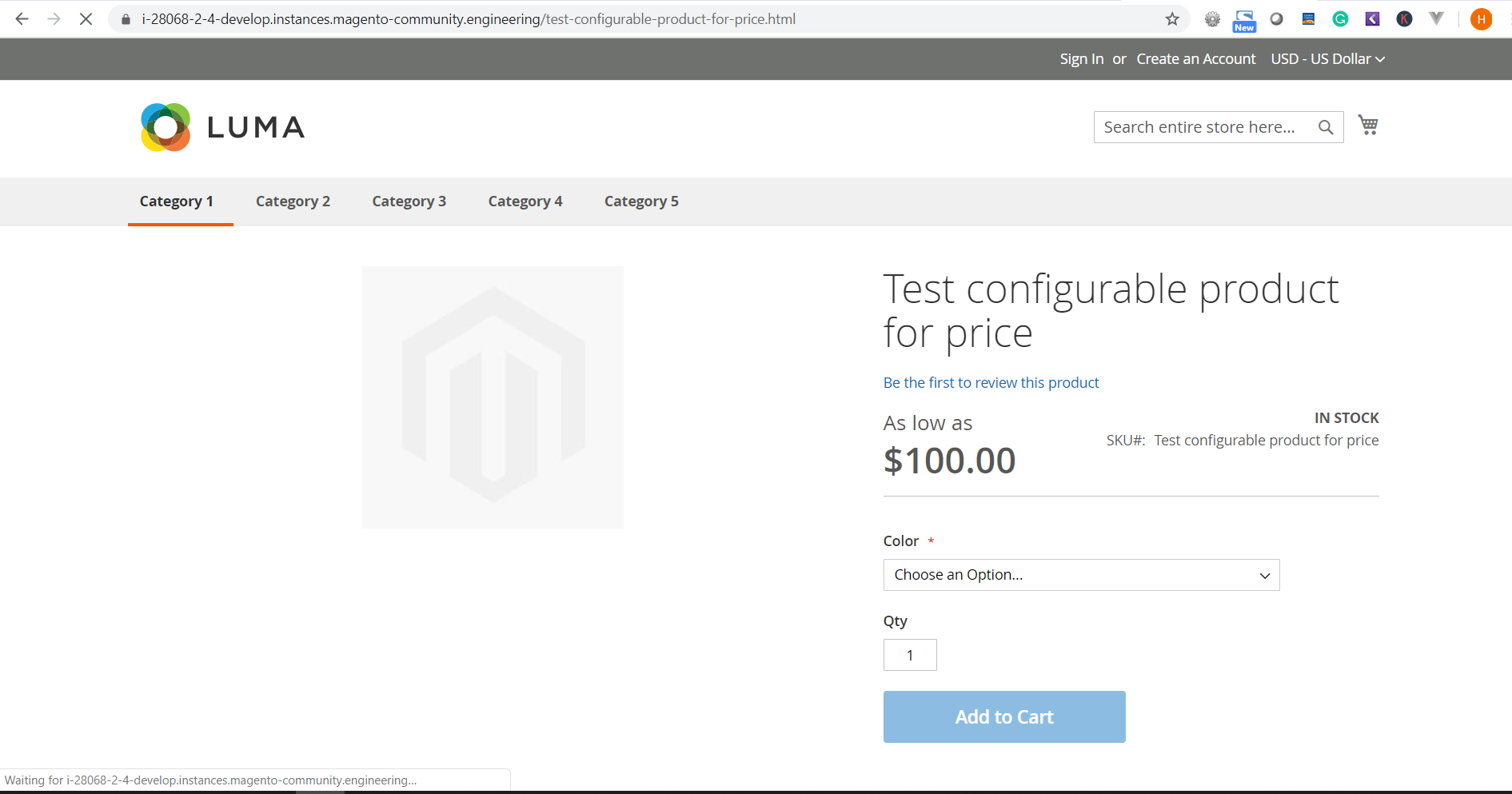Expand the USD - US Dollar currency selector
The width and height of the screenshot is (1512, 794).
(1326, 58)
